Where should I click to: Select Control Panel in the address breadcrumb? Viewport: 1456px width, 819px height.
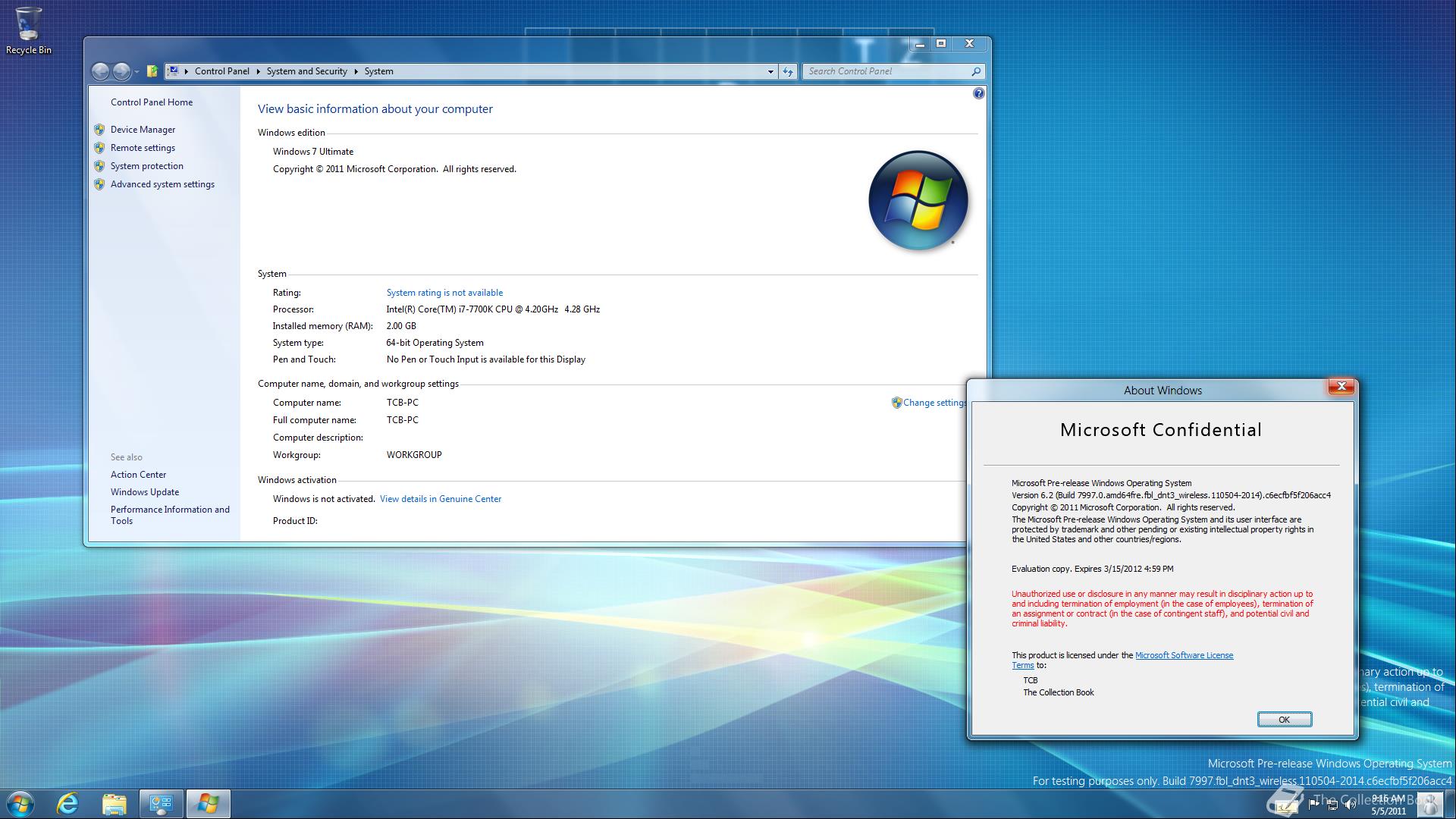[x=221, y=71]
